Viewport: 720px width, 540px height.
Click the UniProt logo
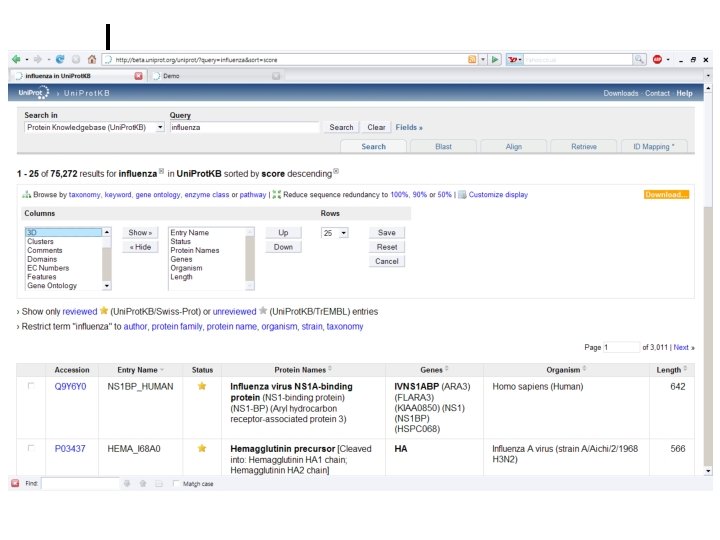(34, 93)
